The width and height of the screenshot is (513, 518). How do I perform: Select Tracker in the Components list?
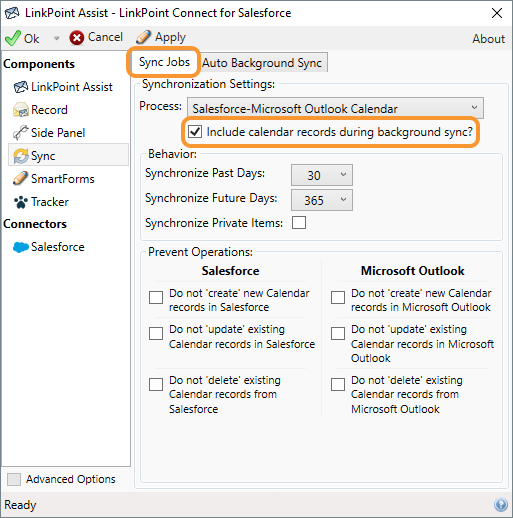50,202
